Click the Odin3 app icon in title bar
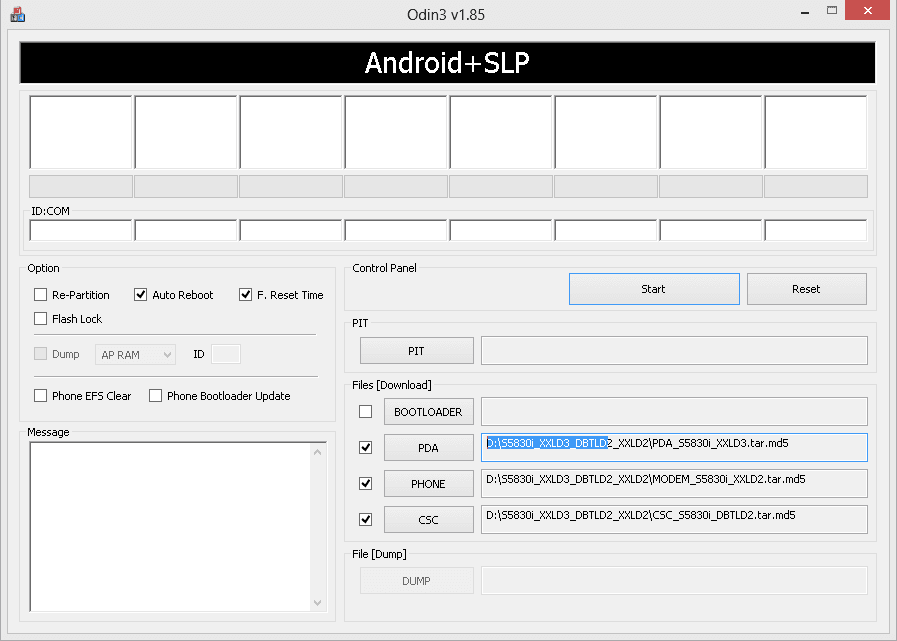897x641 pixels. (18, 14)
